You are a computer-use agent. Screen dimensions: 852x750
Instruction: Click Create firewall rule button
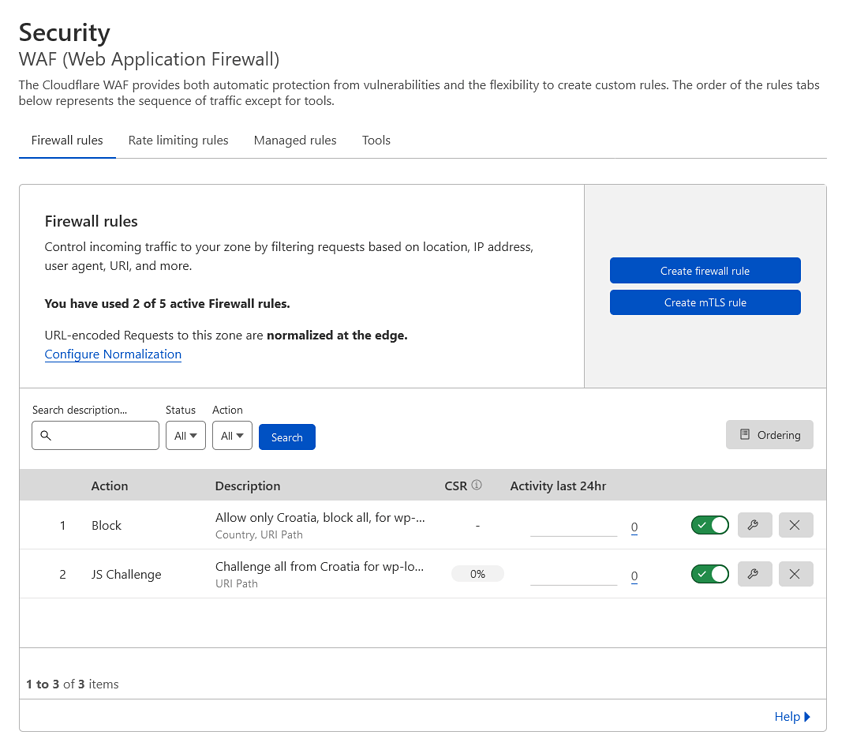point(705,271)
